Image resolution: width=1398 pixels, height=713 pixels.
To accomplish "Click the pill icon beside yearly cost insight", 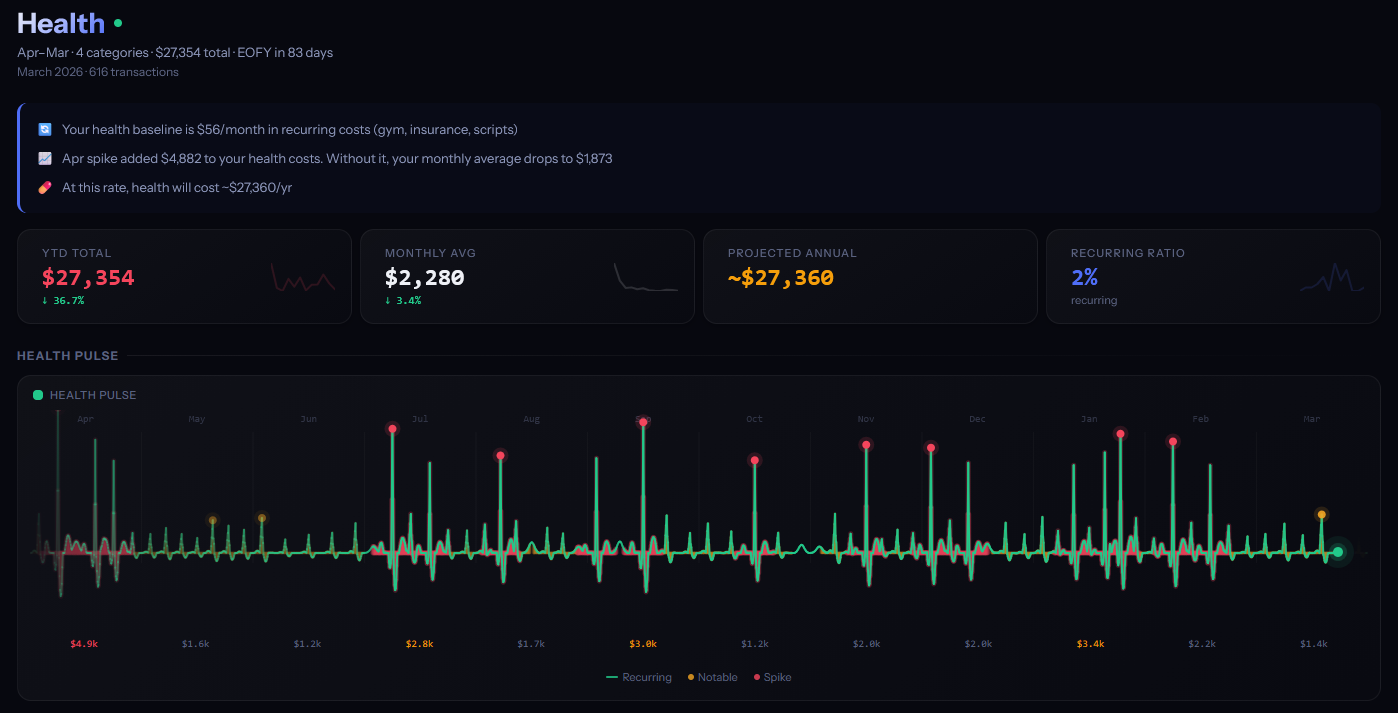I will (44, 188).
